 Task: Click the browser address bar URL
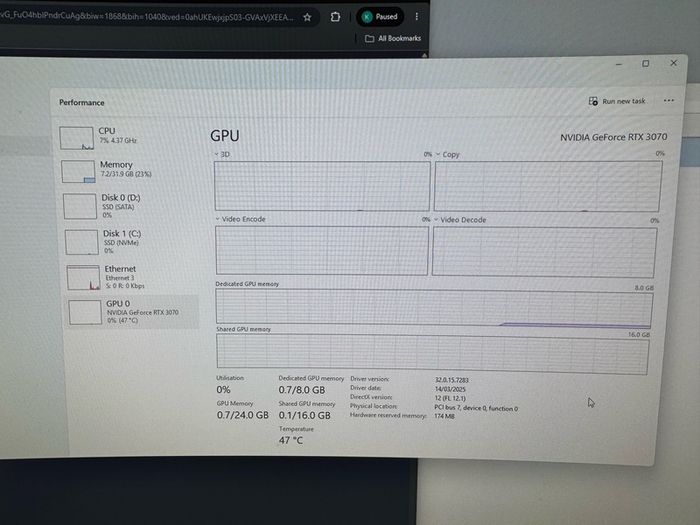[147, 17]
